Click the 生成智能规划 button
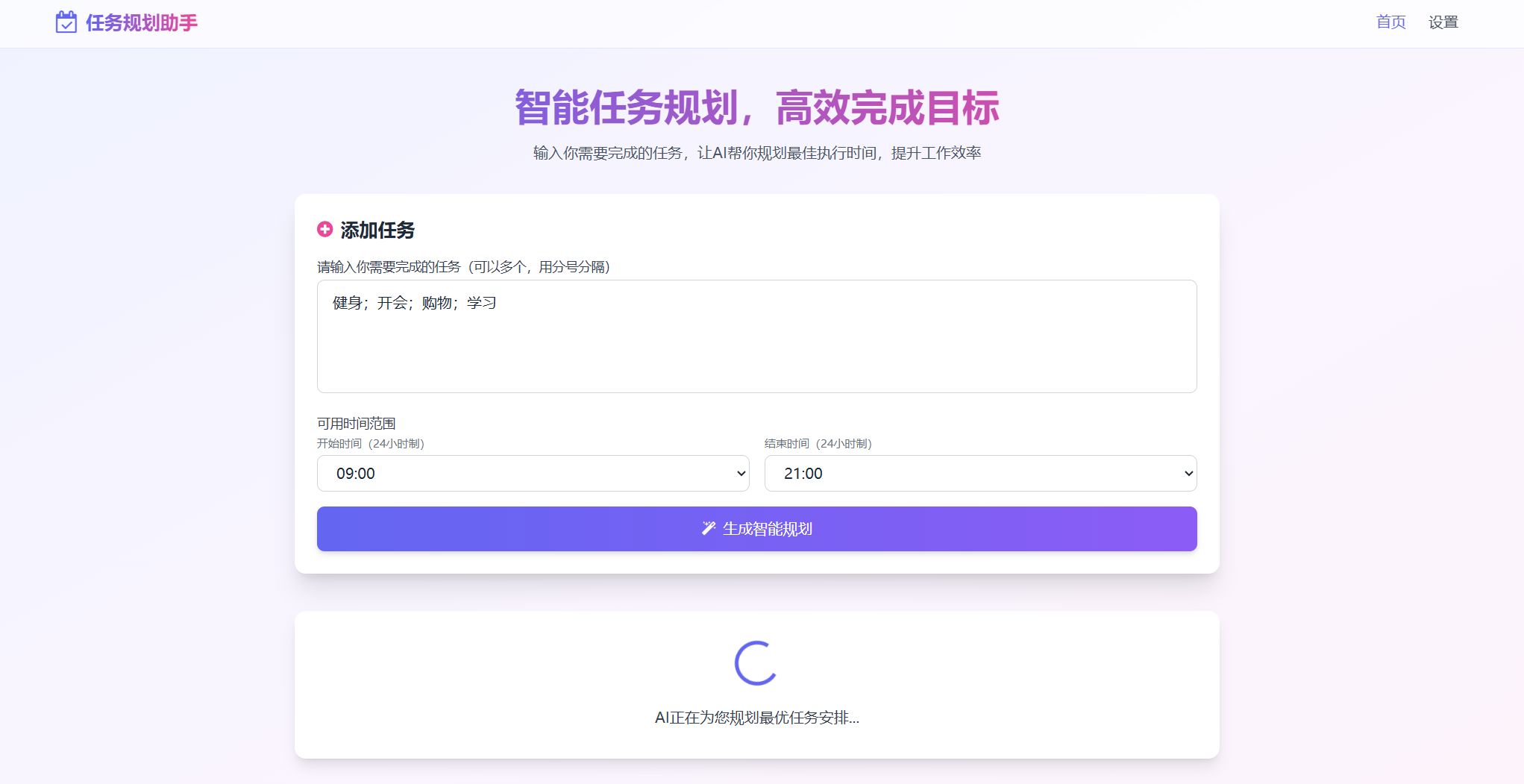 coord(756,529)
